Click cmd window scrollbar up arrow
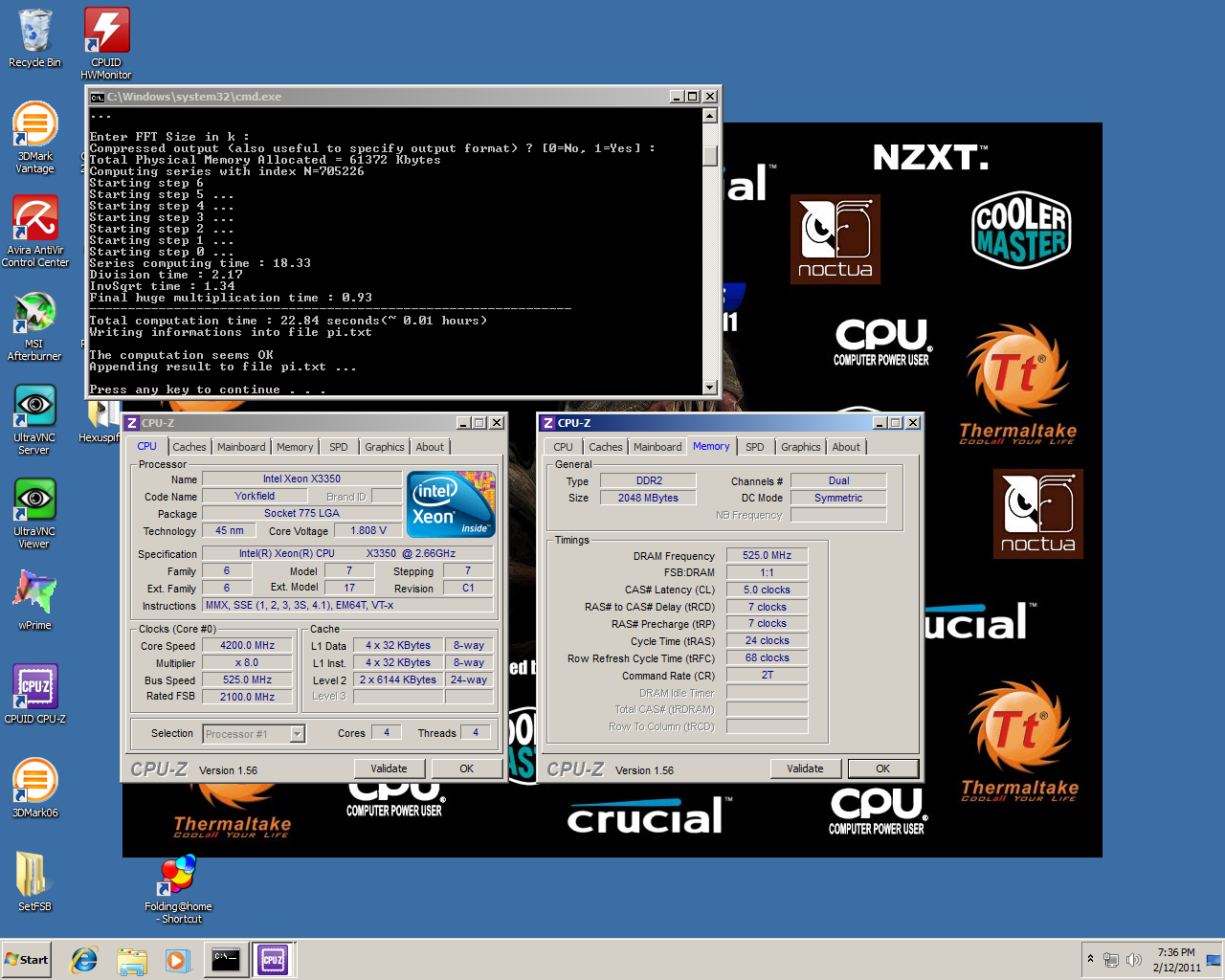This screenshot has width=1225, height=980. pyautogui.click(x=710, y=116)
